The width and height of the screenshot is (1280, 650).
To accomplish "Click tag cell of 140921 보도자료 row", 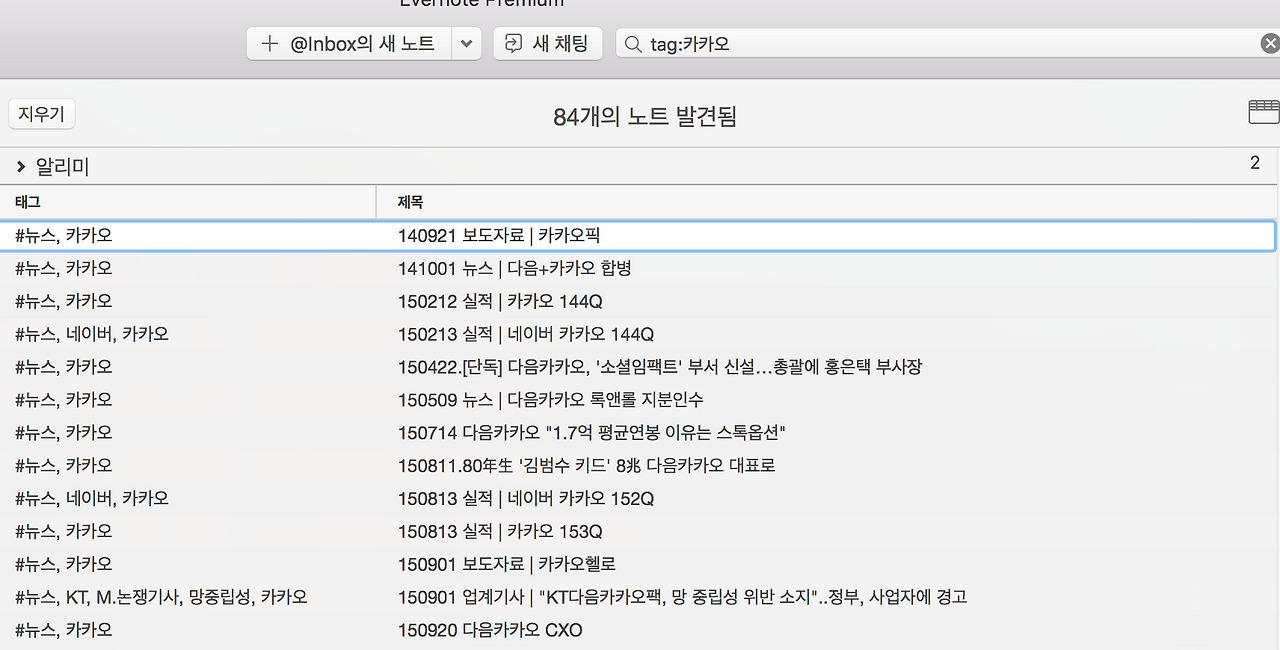I will point(64,236).
